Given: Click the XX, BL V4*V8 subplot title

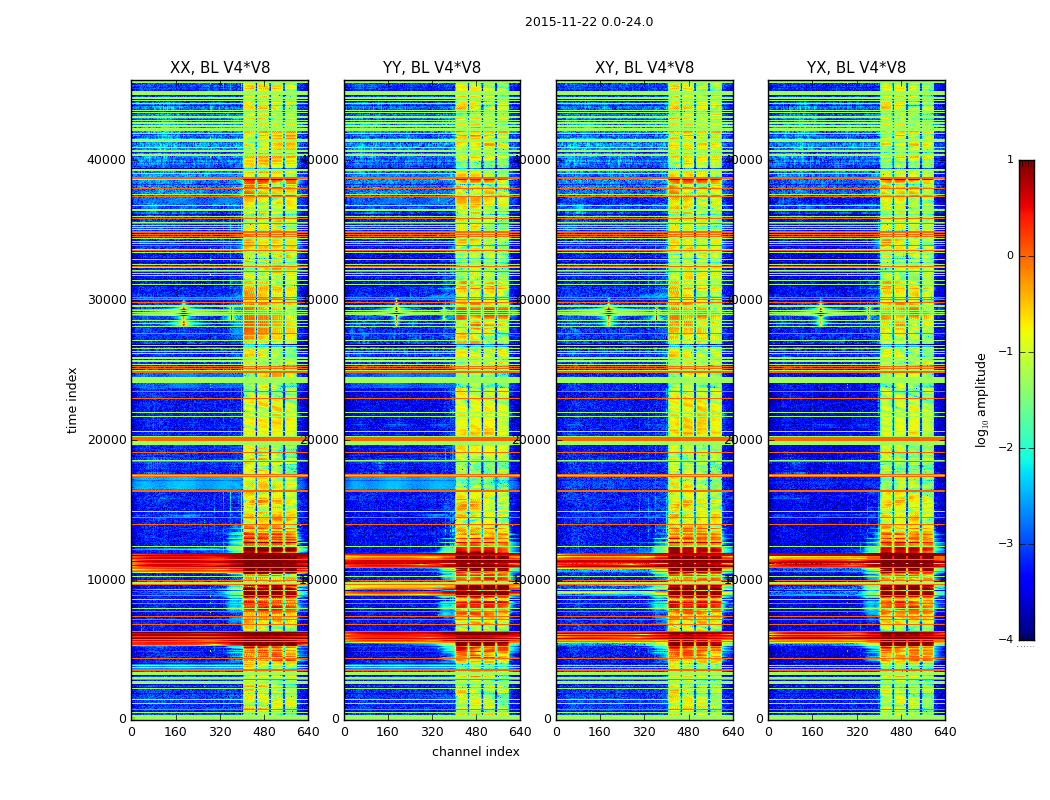Looking at the screenshot, I should tap(220, 68).
